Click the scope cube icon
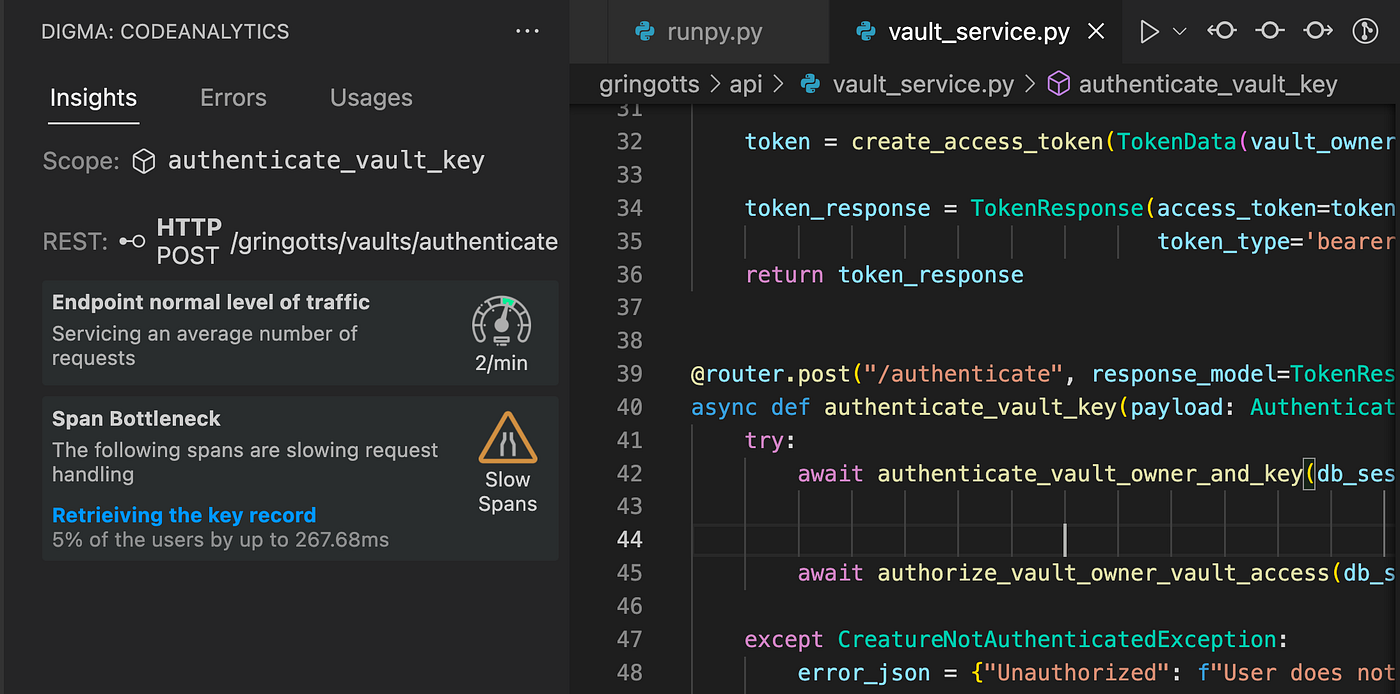Viewport: 1400px width, 694px height. pyautogui.click(x=144, y=161)
